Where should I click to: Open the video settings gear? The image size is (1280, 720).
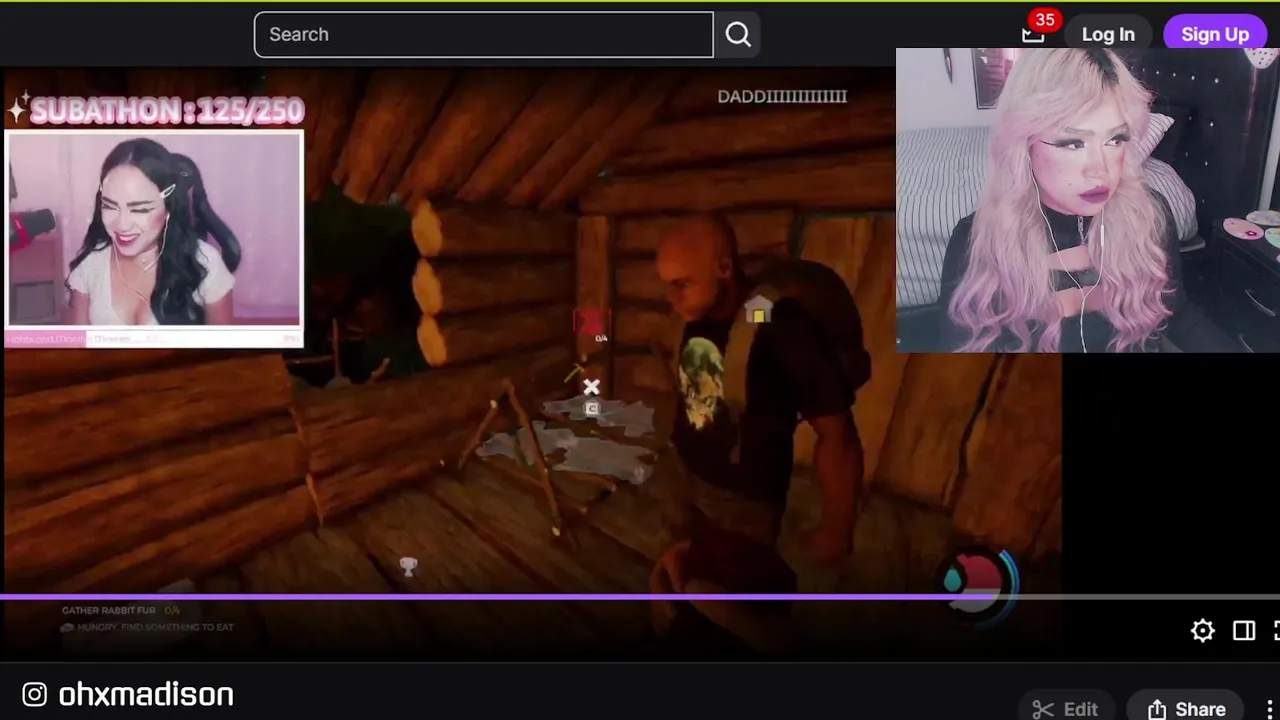[x=1202, y=630]
